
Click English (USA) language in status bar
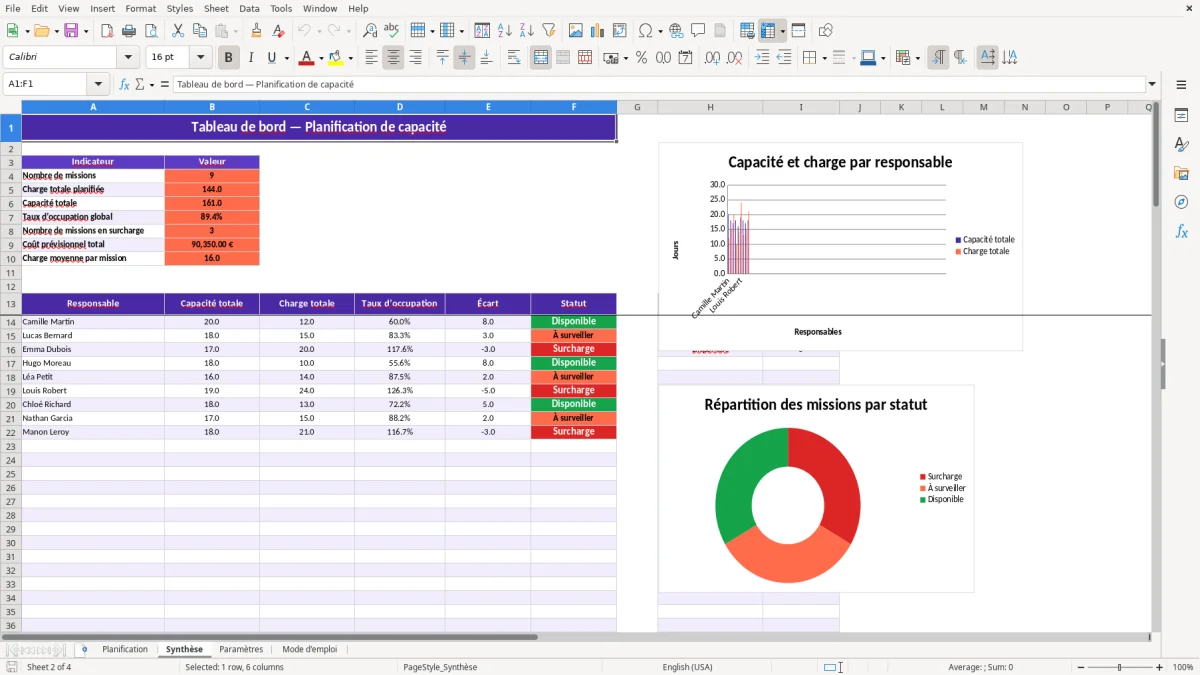(x=687, y=667)
